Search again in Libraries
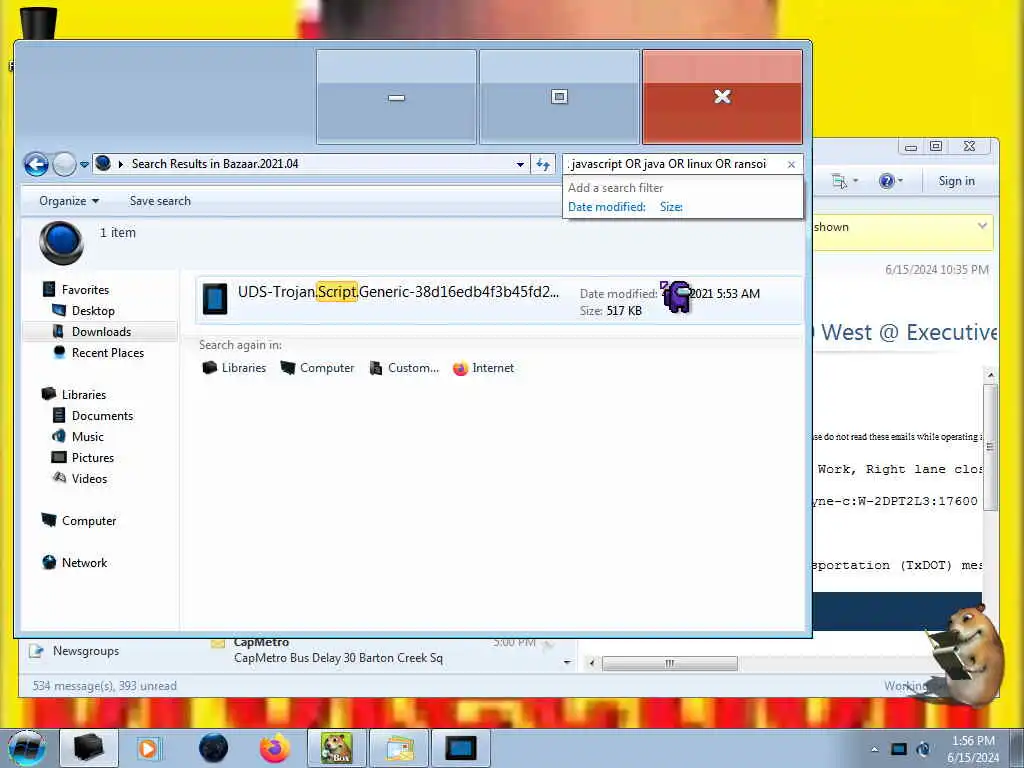Viewport: 1024px width, 768px height. [234, 368]
